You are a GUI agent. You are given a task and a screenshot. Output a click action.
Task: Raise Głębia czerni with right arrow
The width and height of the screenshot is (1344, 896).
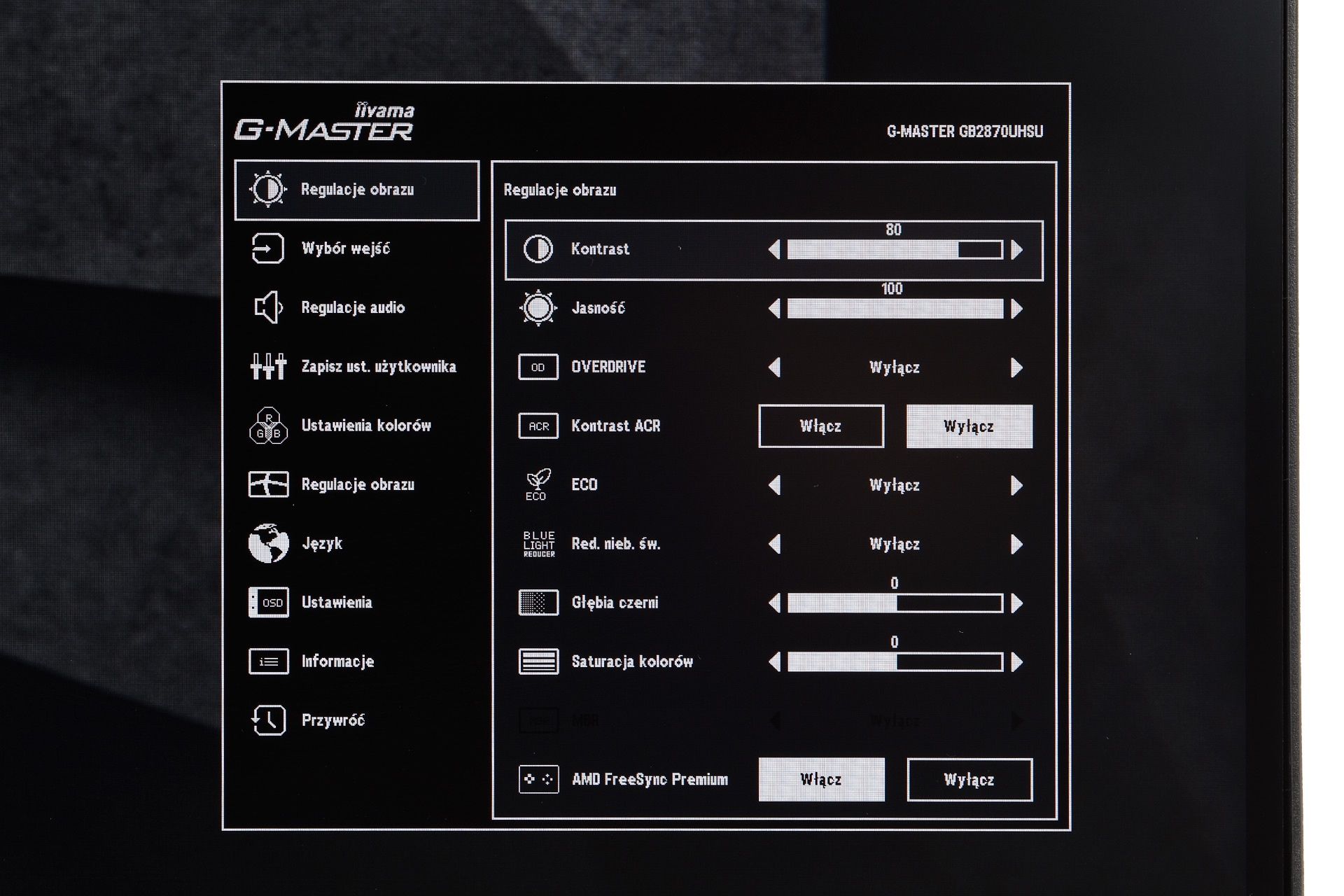[x=1017, y=603]
